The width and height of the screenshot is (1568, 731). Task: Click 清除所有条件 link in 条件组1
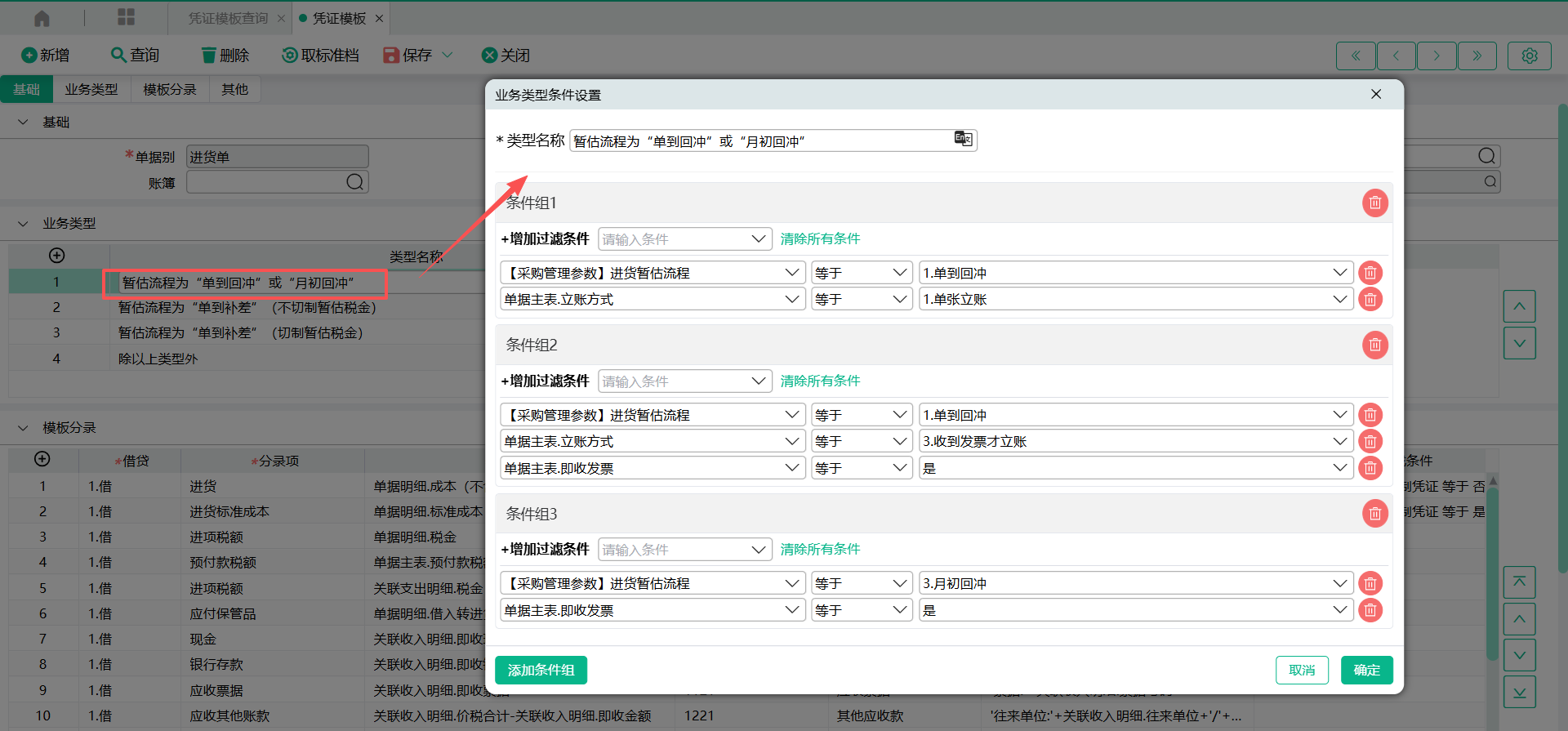(x=820, y=238)
